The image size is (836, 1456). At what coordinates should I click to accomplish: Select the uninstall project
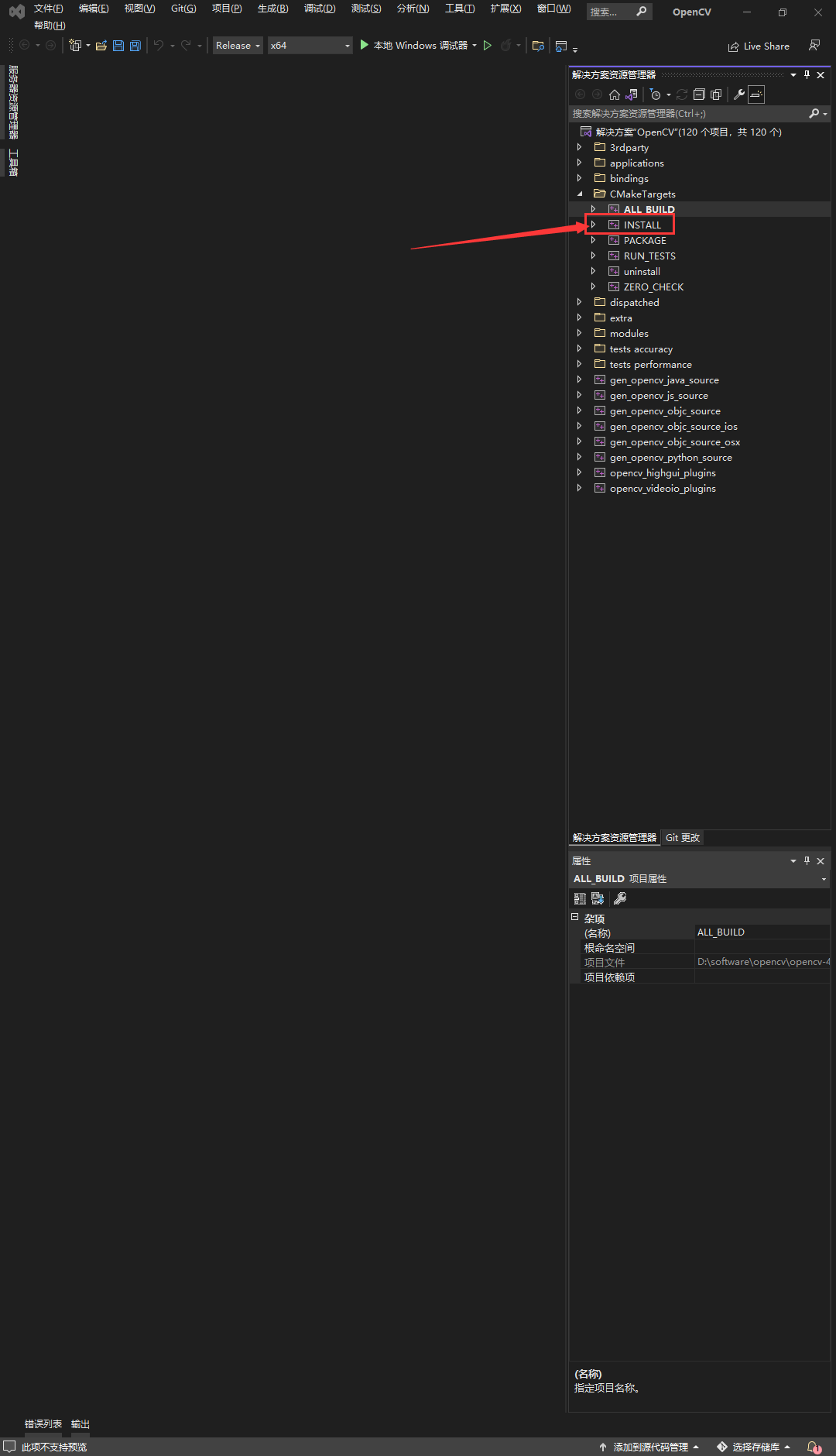[642, 271]
